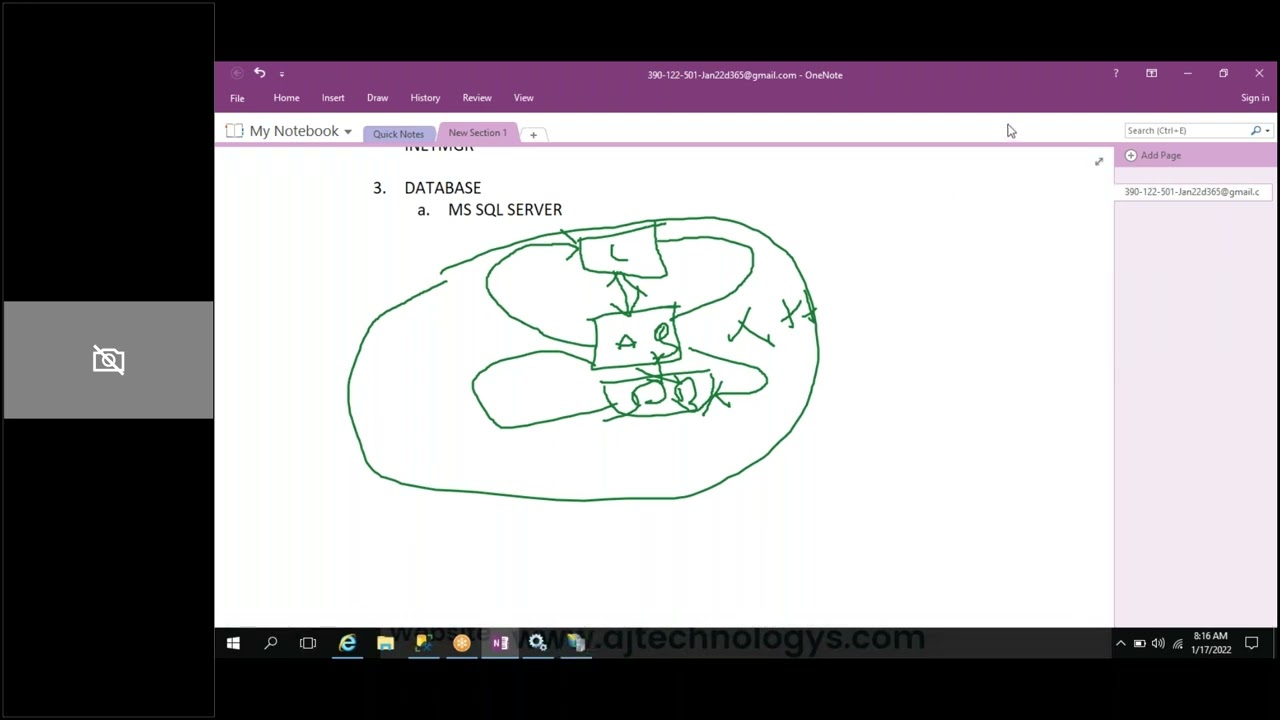The height and width of the screenshot is (720, 1280).
Task: Open the search scope dropdown arrow
Action: [1267, 131]
